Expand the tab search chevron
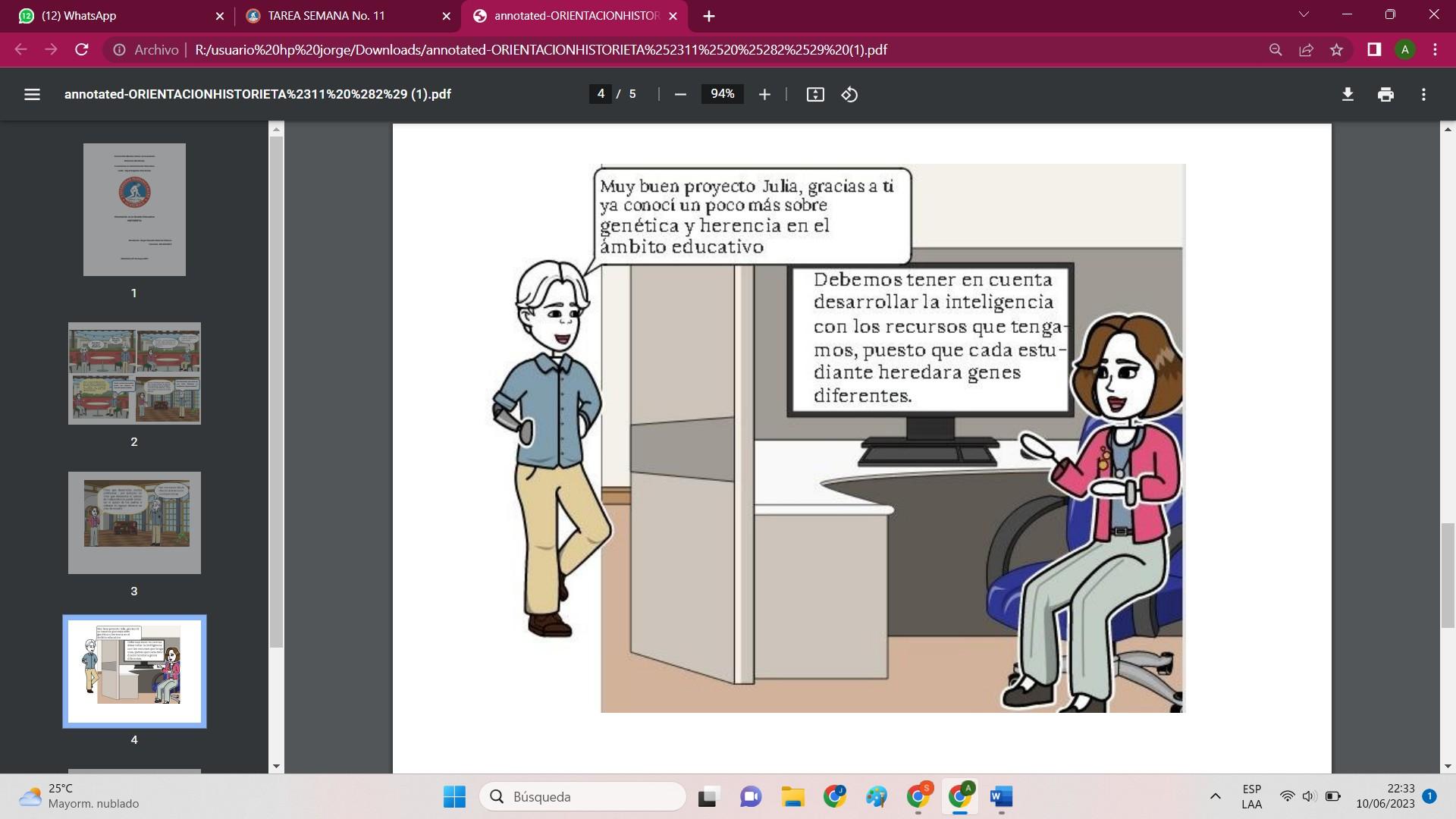 coord(1304,15)
